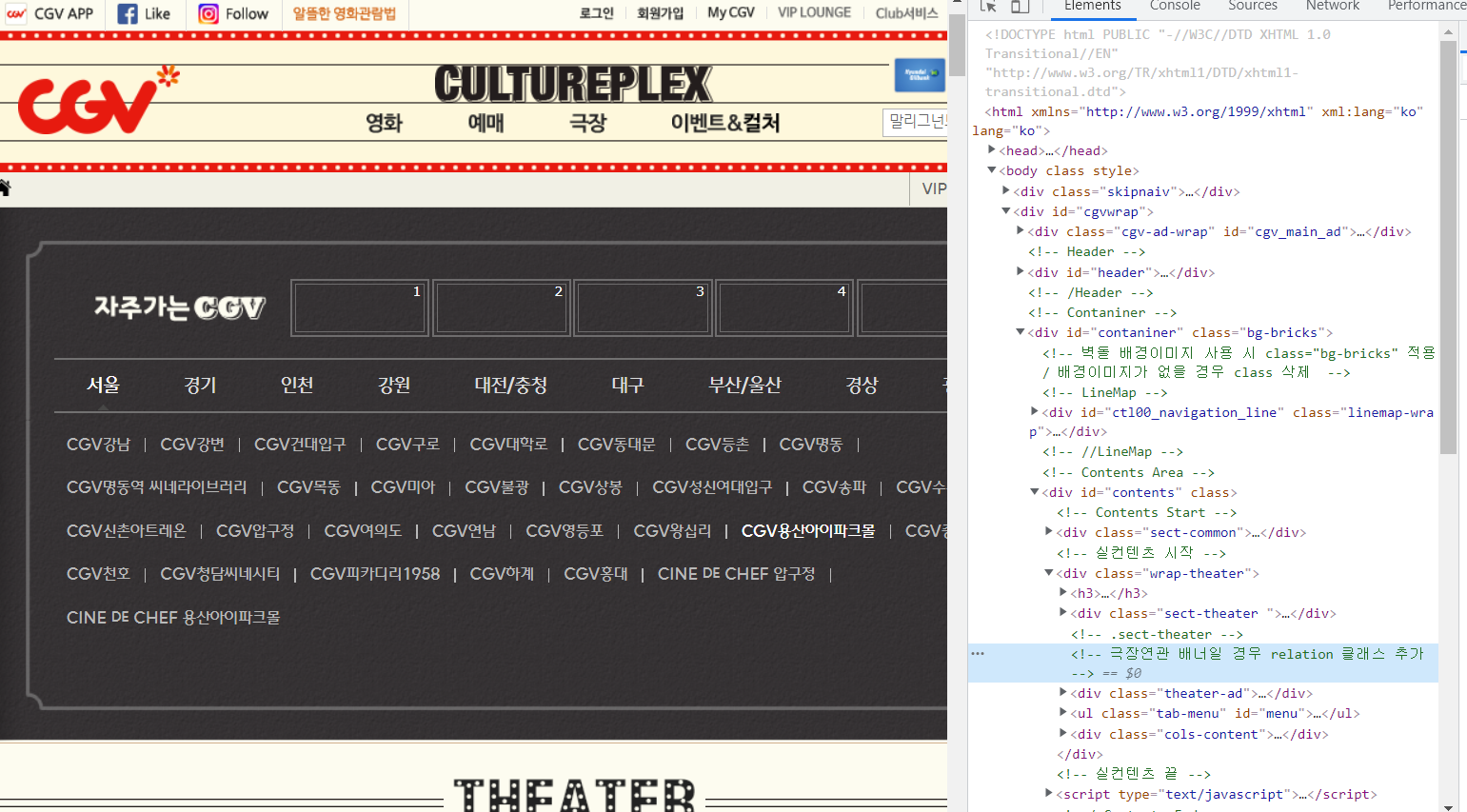1467x812 pixels.
Task: Collapse the contaniner div node
Action: (1020, 331)
